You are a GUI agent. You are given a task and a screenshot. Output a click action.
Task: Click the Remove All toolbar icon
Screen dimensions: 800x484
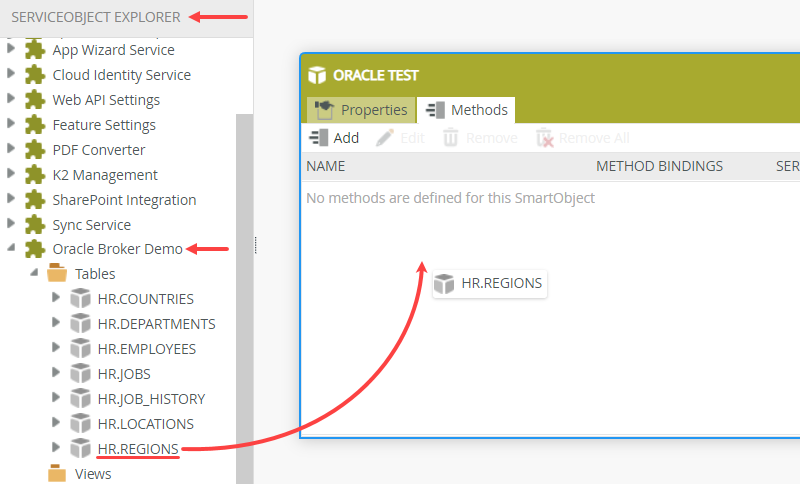(x=544, y=138)
